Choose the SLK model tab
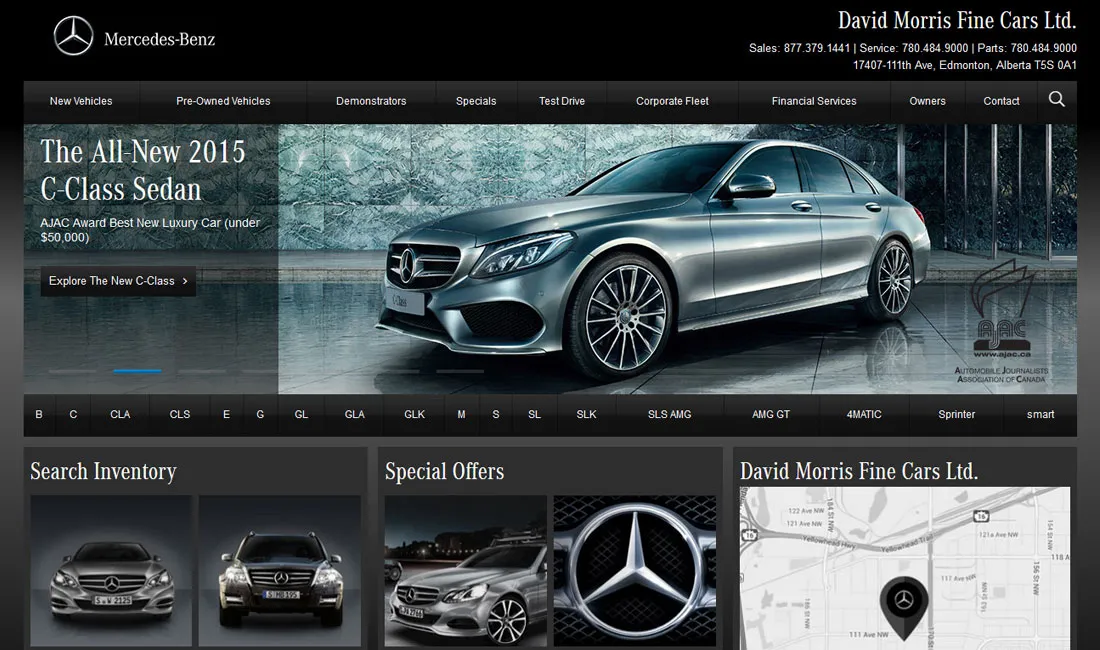1100x650 pixels. tap(586, 414)
